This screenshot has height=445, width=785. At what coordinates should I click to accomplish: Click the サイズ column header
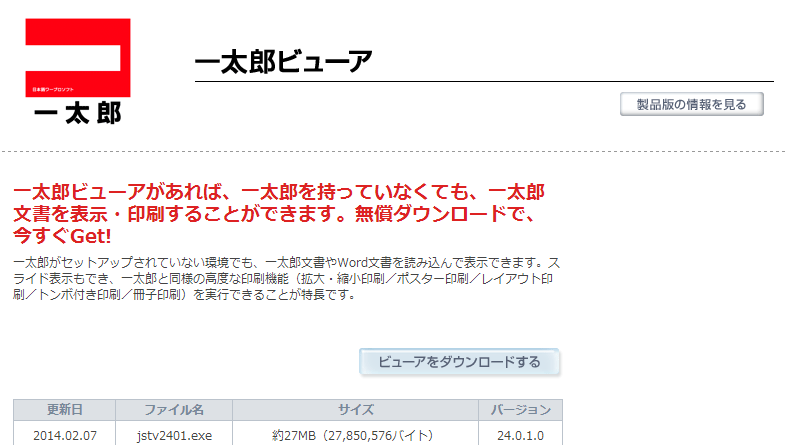pos(355,410)
